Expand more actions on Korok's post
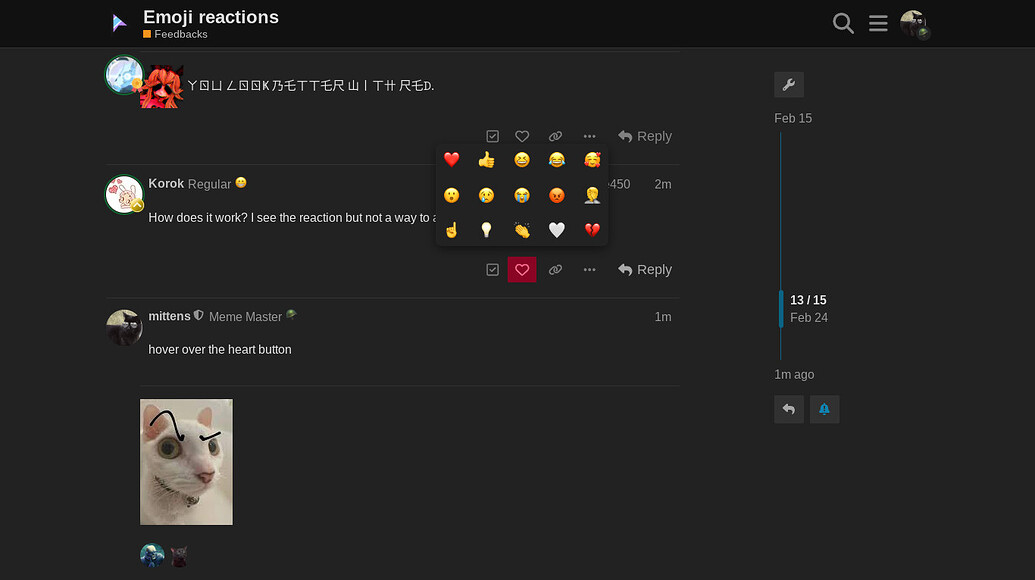 click(x=589, y=269)
